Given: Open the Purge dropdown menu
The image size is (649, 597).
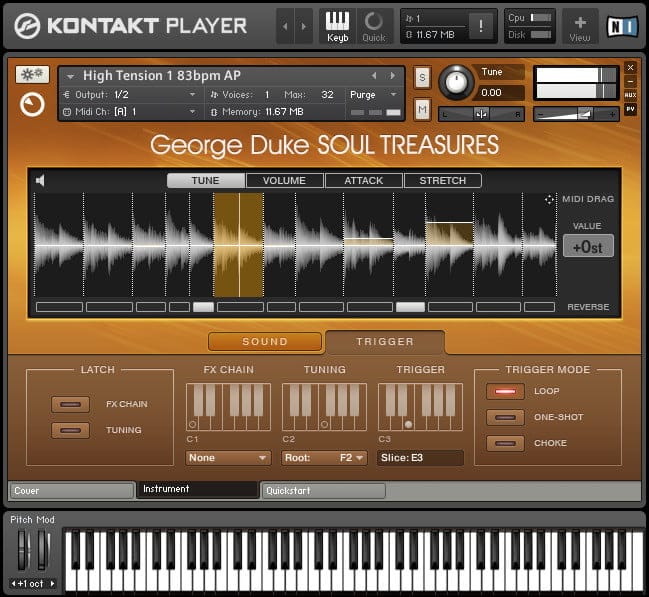Looking at the screenshot, I should click(x=373, y=95).
